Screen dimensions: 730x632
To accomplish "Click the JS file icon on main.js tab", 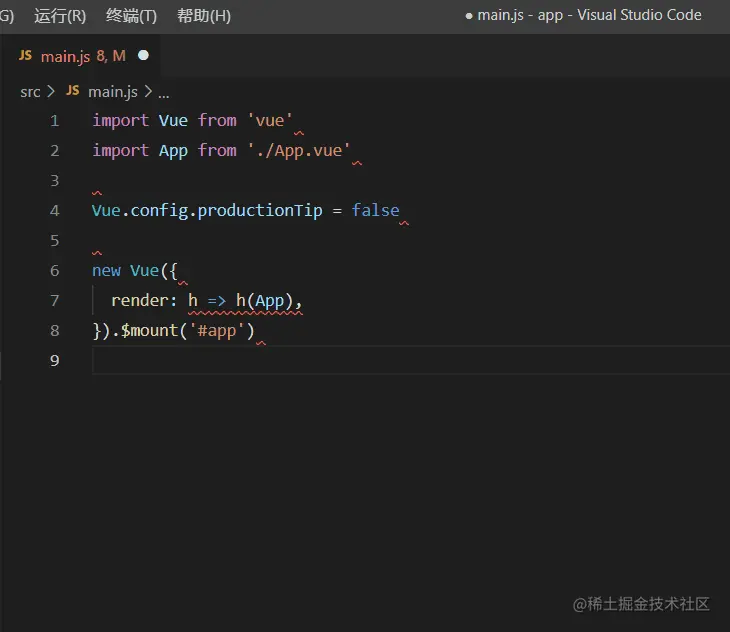I will 26,56.
